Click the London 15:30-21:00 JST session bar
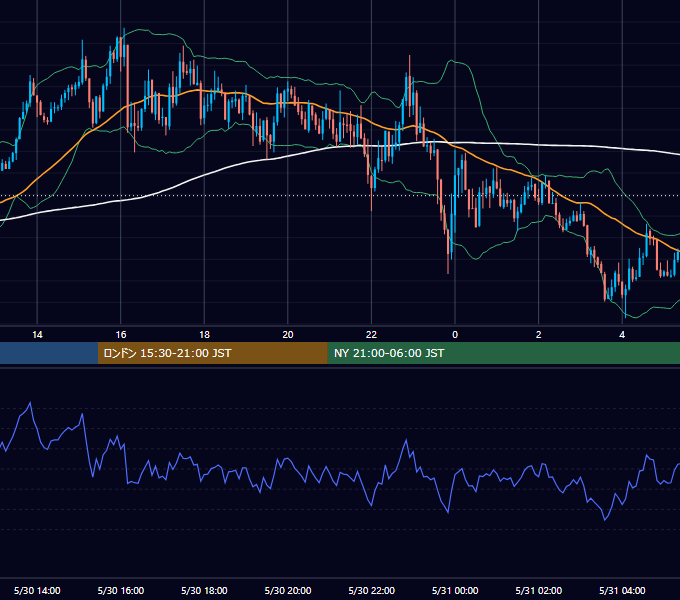The image size is (680, 600). pos(212,353)
